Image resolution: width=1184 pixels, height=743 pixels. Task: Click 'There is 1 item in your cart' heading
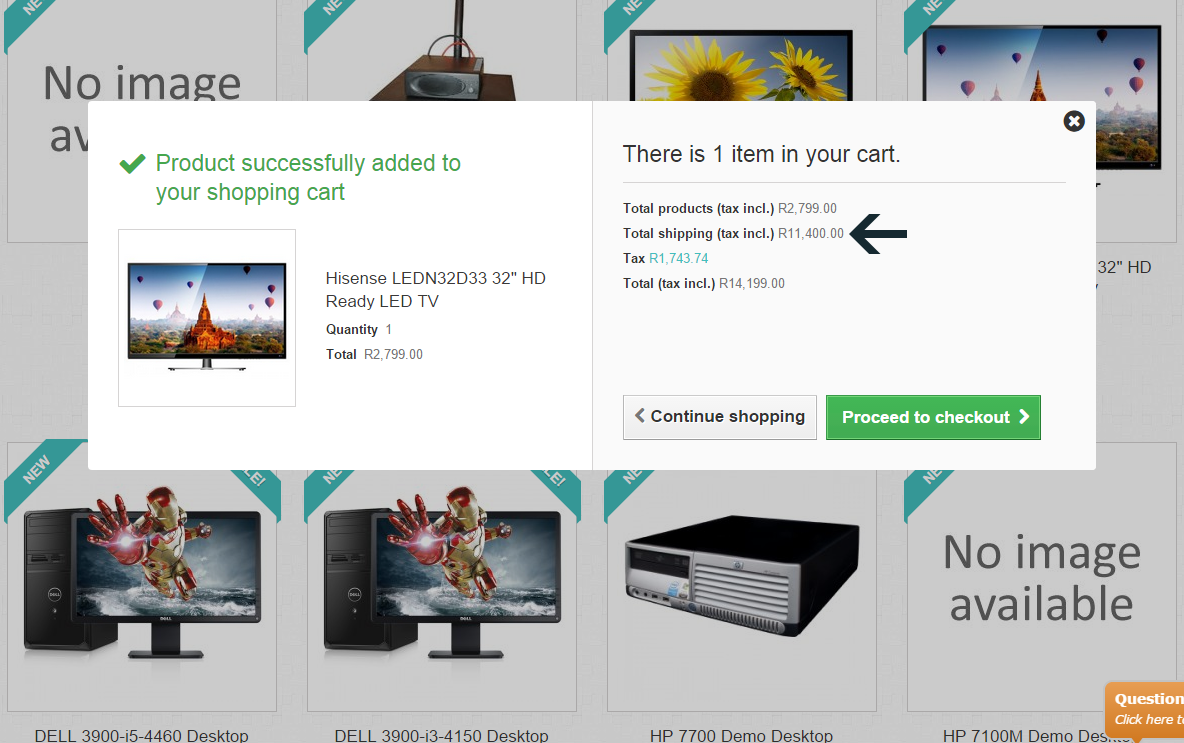761,154
